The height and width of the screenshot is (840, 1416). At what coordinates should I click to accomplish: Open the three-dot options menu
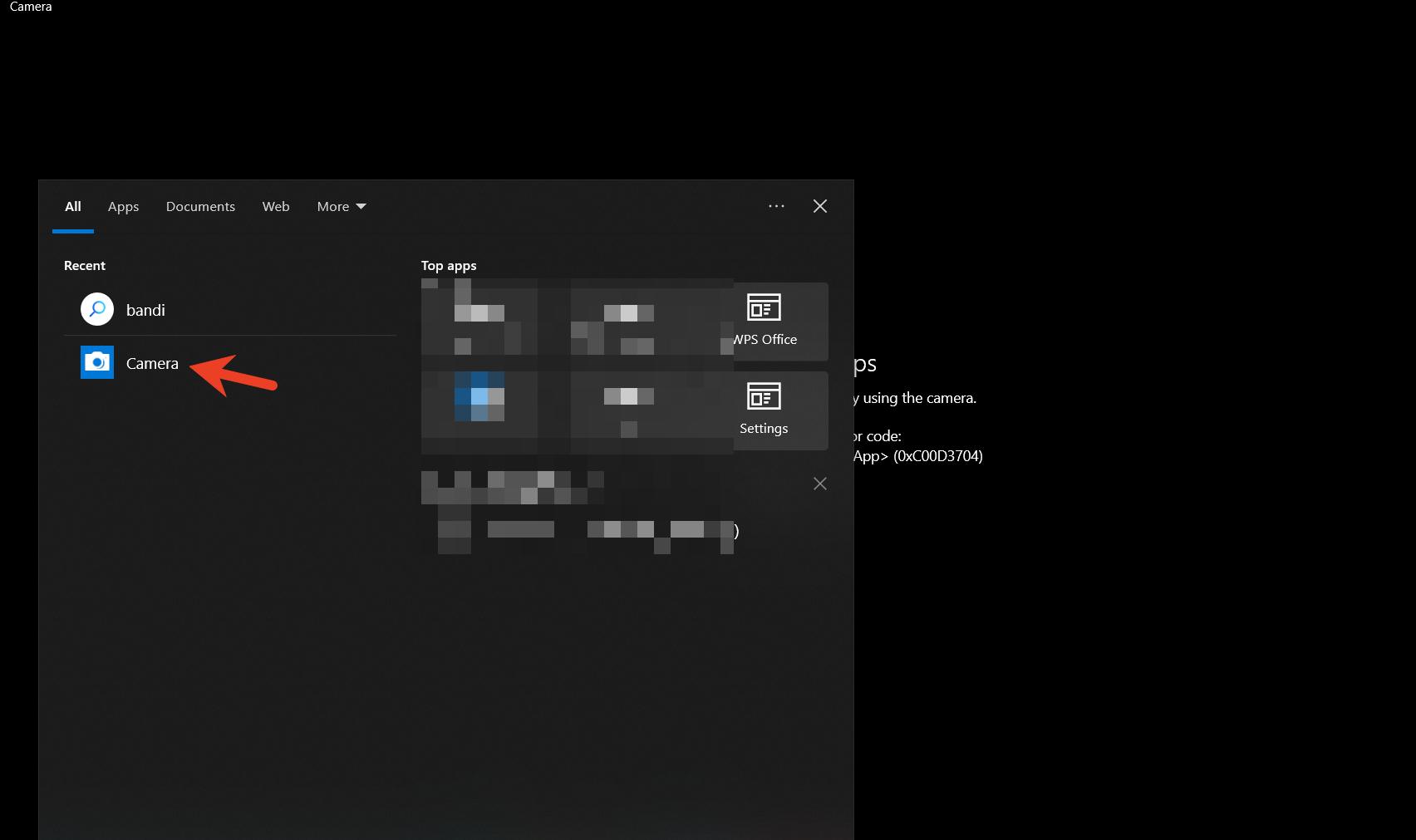point(776,206)
